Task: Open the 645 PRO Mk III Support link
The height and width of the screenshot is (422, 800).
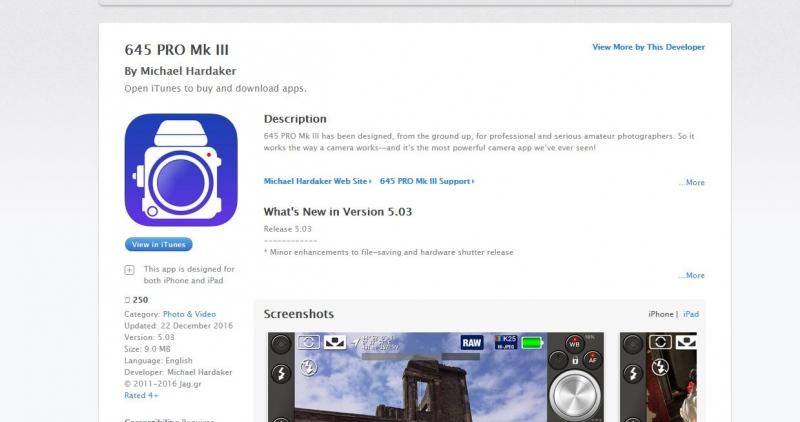Action: pos(427,182)
